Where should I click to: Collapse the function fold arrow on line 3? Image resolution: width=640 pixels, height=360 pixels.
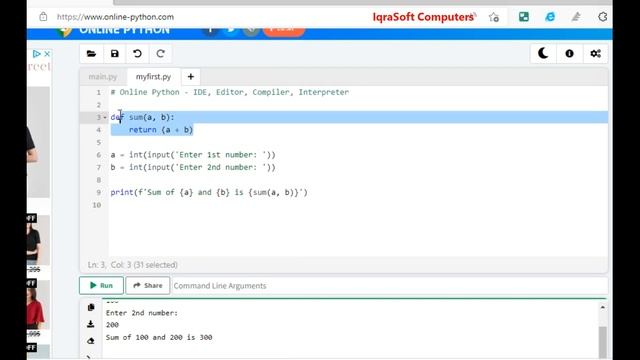point(105,118)
